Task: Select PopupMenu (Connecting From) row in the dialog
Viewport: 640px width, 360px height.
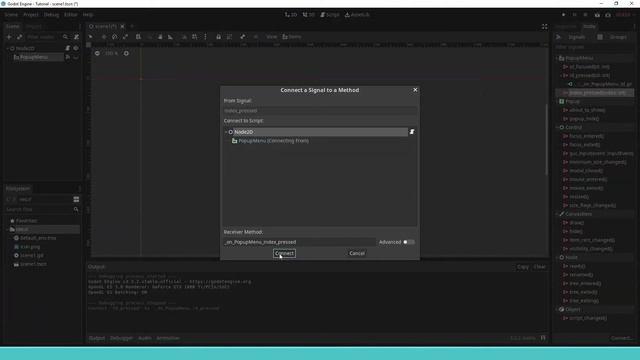Action: coord(273,141)
